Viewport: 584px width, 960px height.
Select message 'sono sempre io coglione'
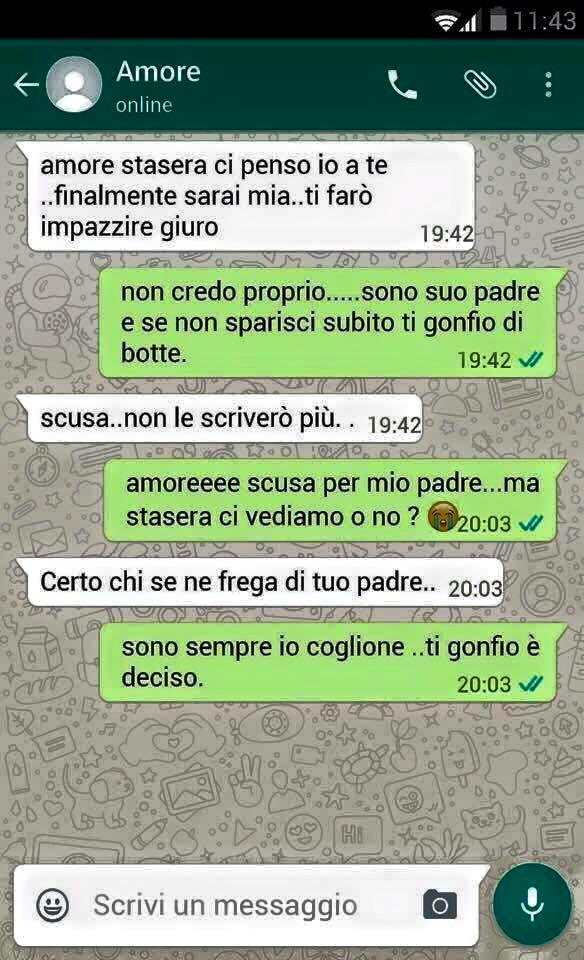(331, 662)
